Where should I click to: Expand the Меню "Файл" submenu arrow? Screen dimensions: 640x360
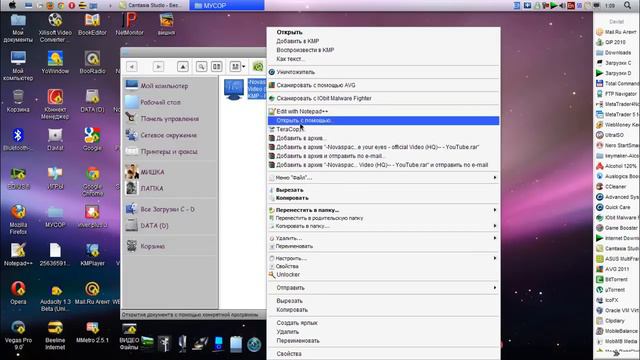[495, 178]
